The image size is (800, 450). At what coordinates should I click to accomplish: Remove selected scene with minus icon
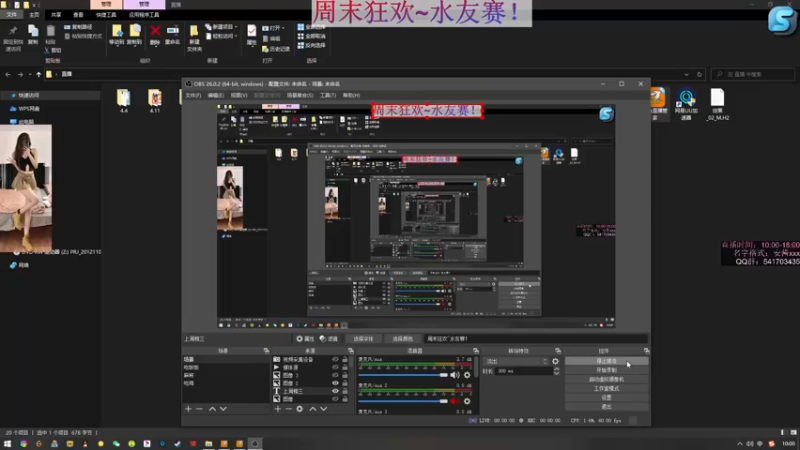coord(199,409)
